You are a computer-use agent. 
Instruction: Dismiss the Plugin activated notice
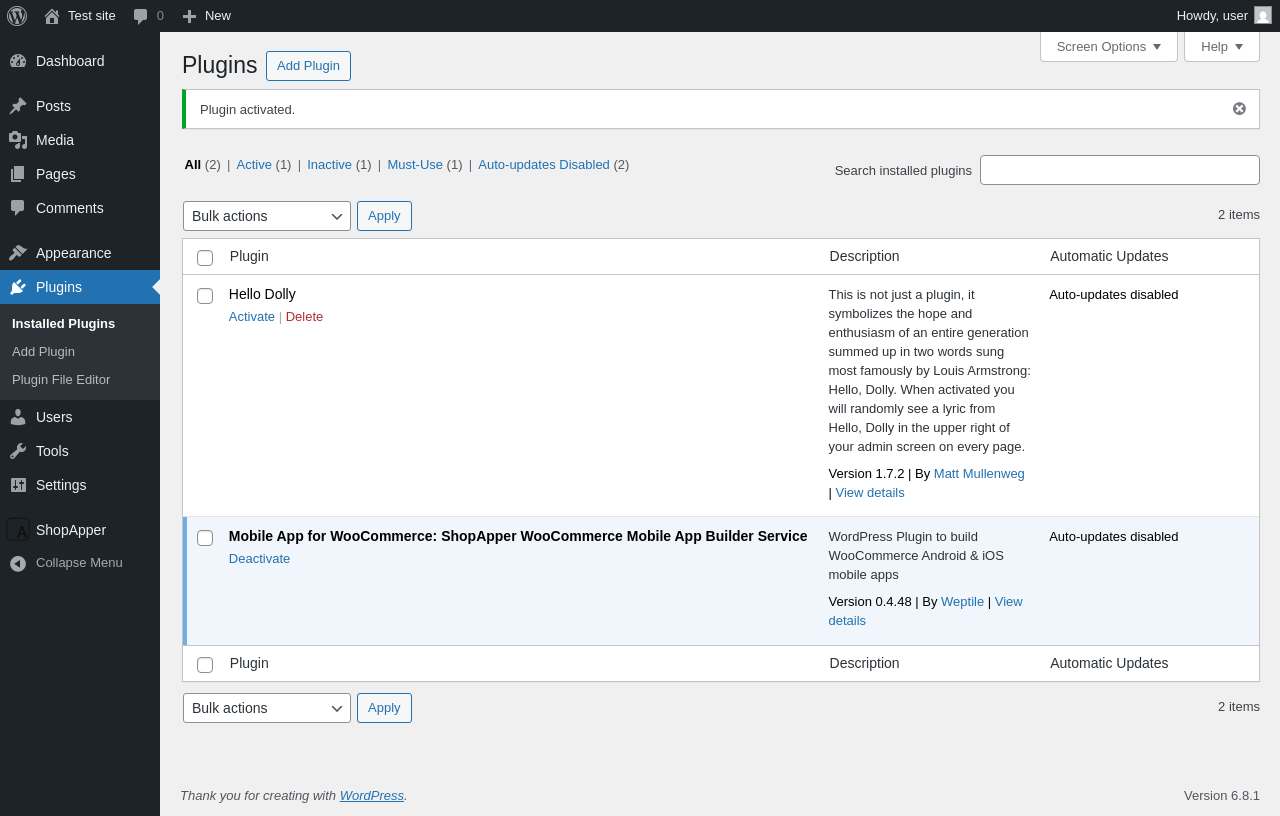[1239, 109]
